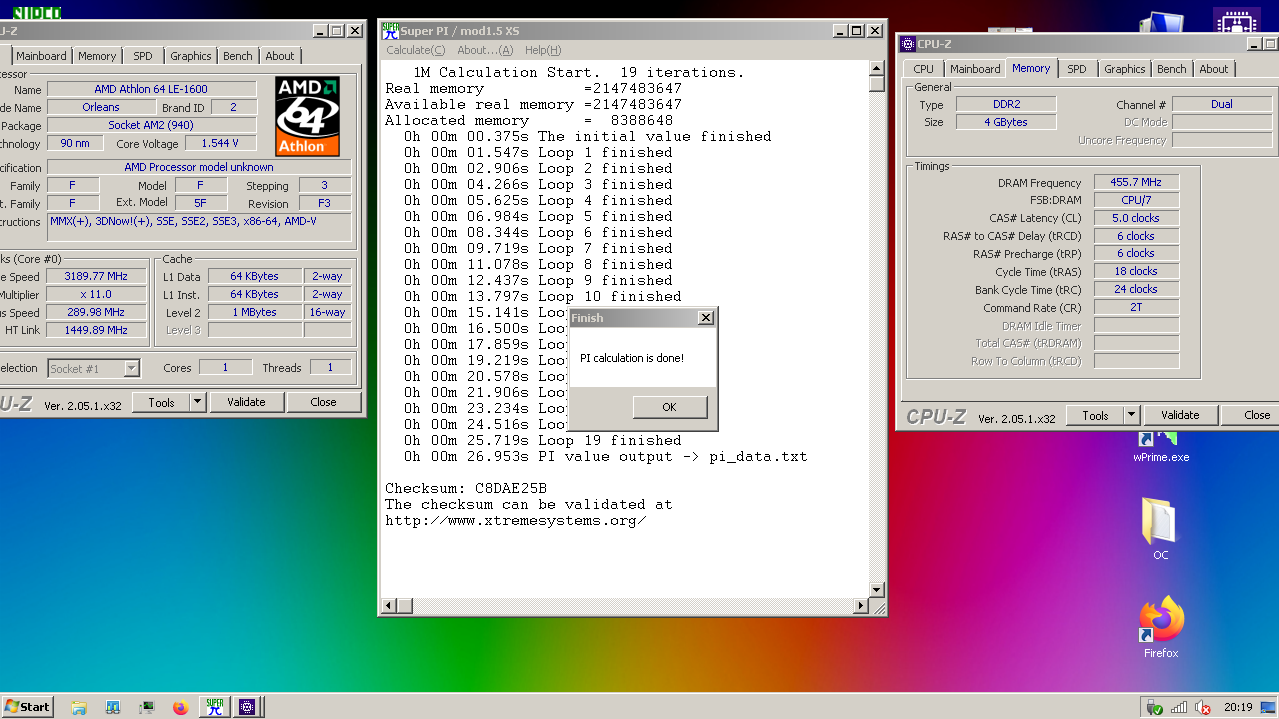Expand the Tools dropdown arrow in the left CPU-Z window
1279x719 pixels.
198,402
